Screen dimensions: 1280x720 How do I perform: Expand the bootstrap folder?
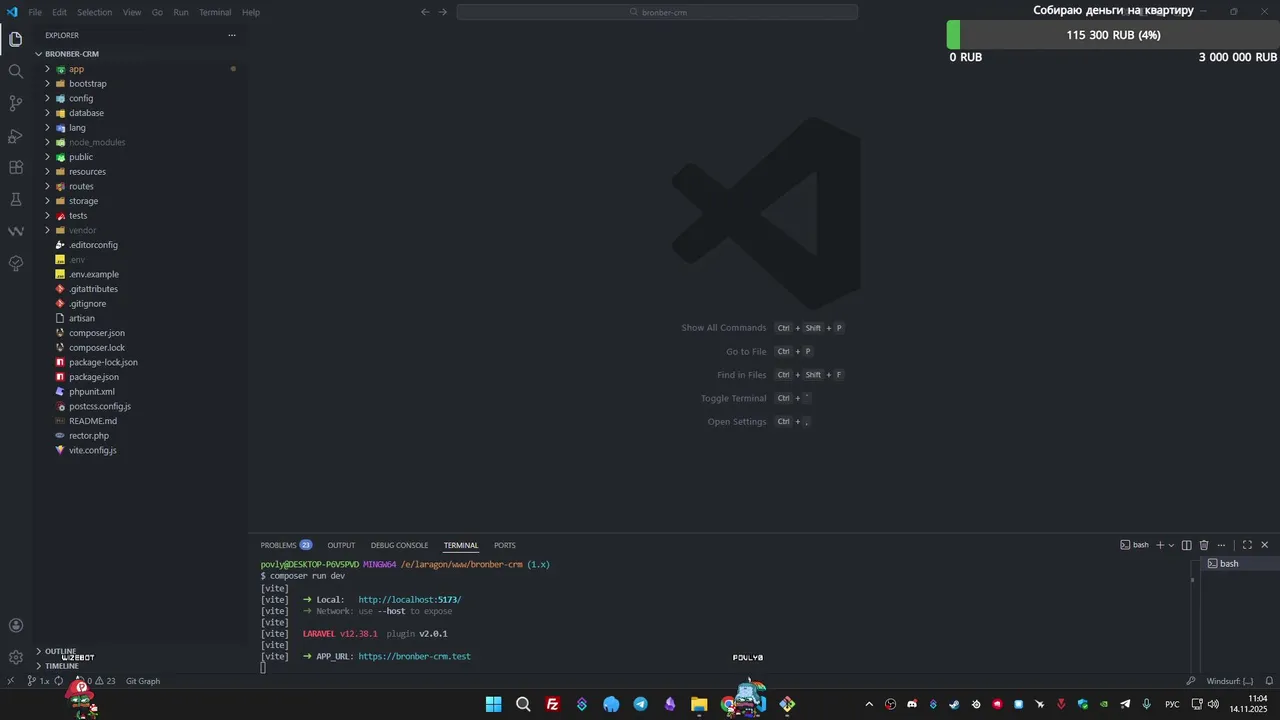47,84
